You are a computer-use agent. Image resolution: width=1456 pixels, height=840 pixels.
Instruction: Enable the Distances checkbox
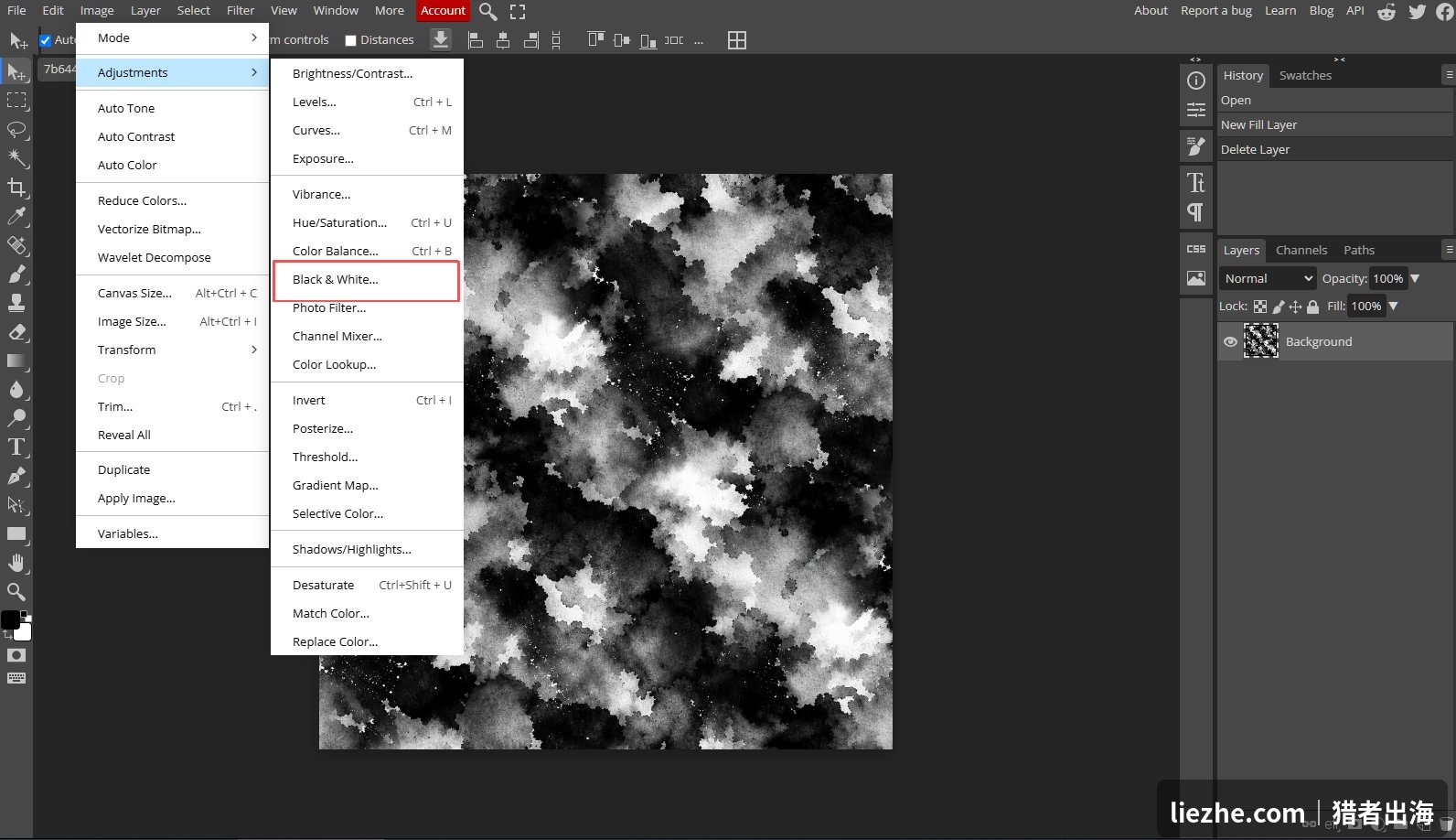click(x=350, y=40)
